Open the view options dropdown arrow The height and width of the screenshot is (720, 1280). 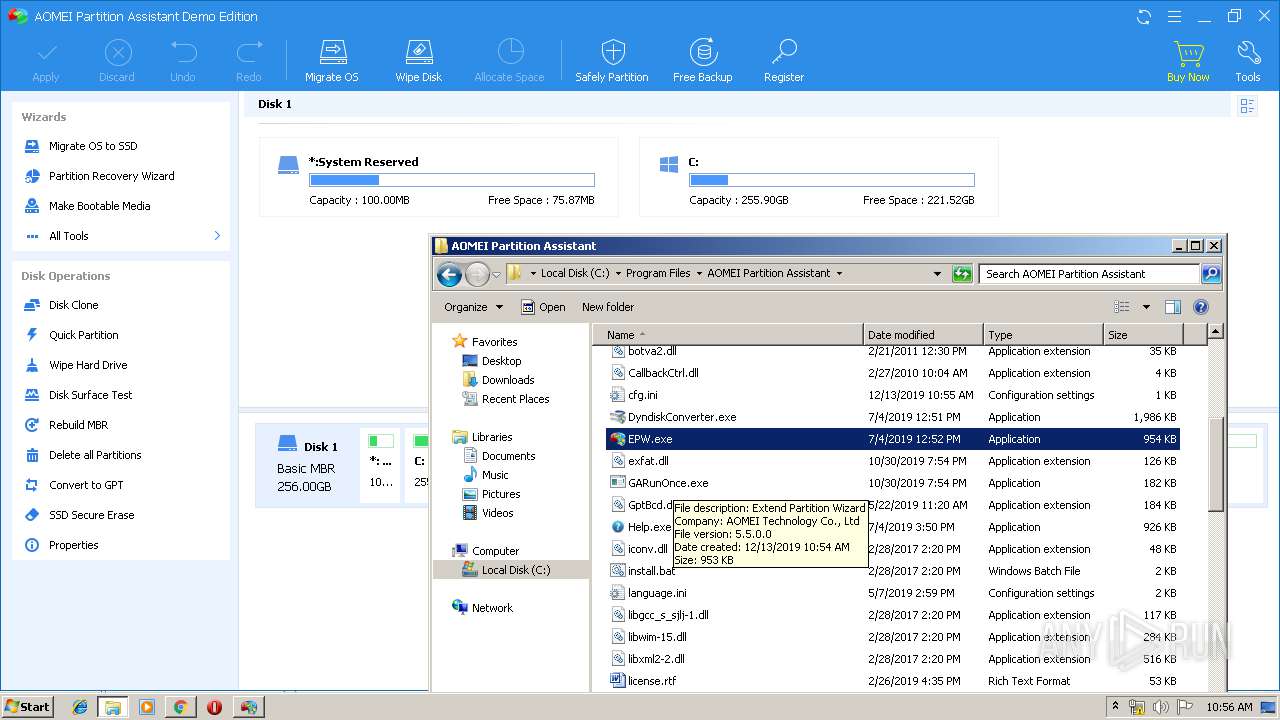[x=1146, y=307]
